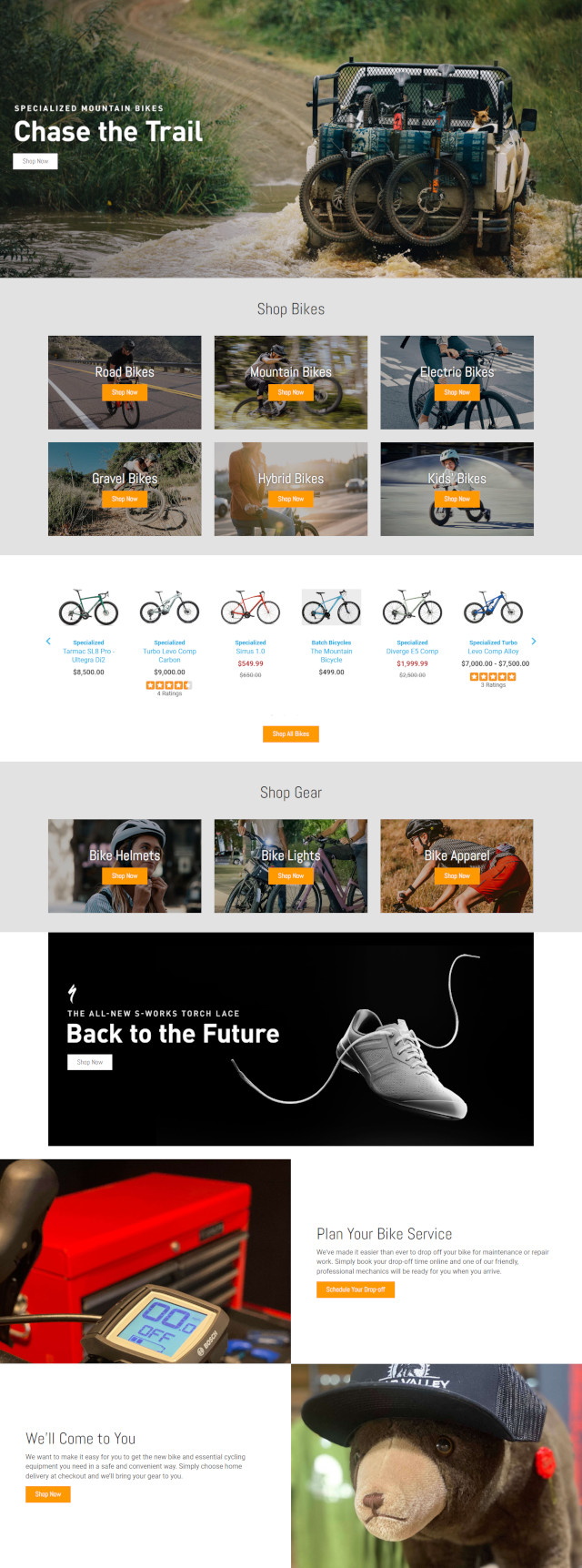Click the Specialized logo on Torch Lace banner
The width and height of the screenshot is (582, 1568).
point(73,993)
